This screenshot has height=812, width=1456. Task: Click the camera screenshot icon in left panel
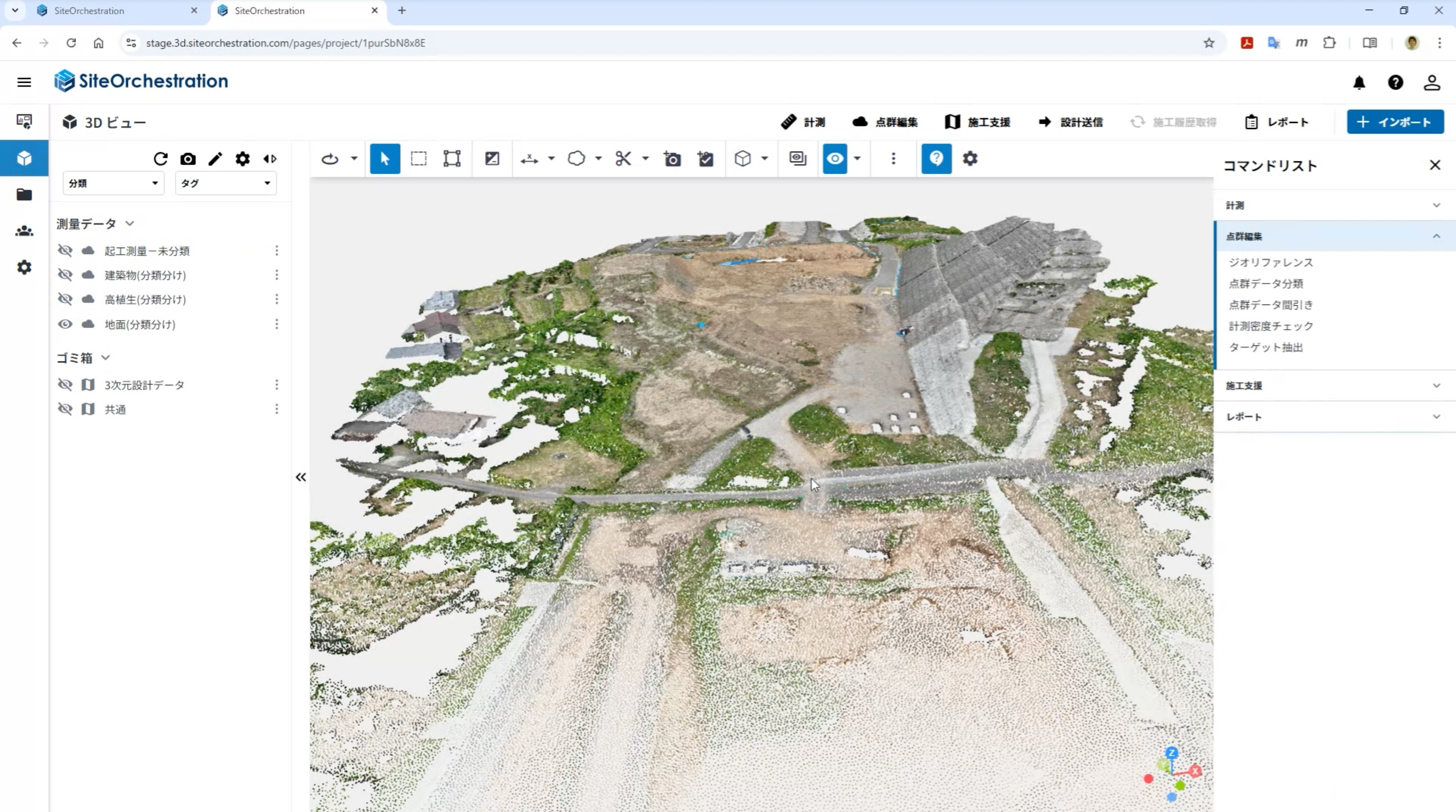pyautogui.click(x=188, y=159)
